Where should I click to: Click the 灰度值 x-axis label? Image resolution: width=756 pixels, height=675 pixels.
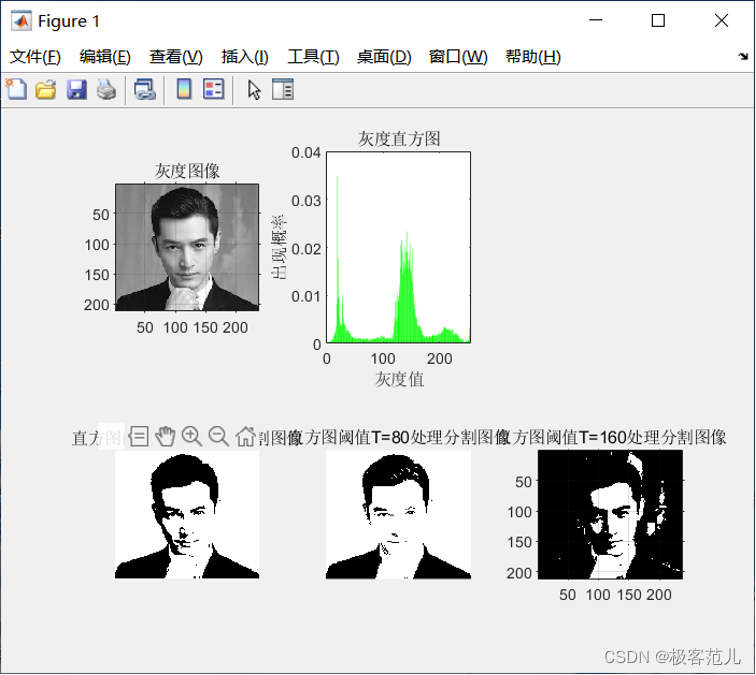point(399,379)
